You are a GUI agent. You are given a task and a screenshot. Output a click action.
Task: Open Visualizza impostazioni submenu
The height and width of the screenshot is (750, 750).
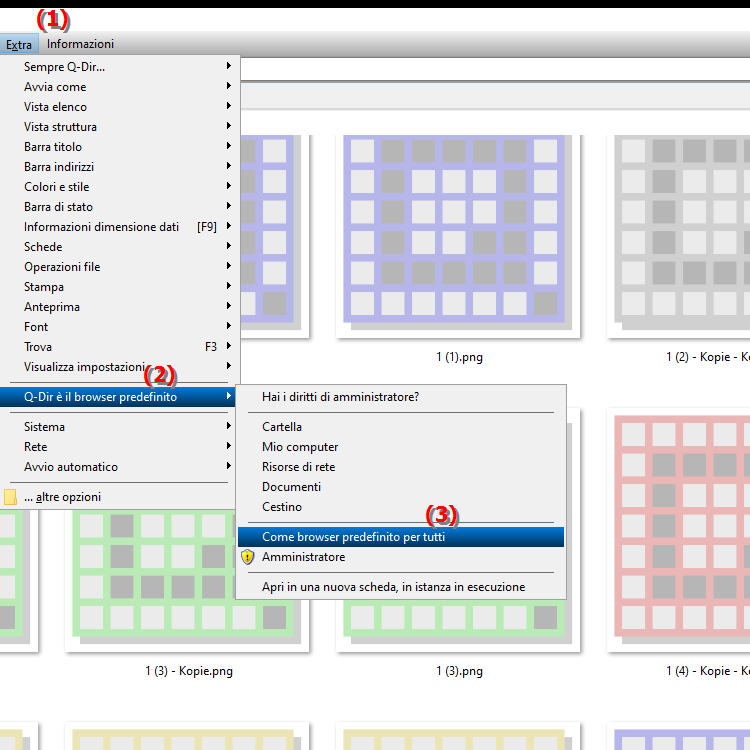pos(119,367)
